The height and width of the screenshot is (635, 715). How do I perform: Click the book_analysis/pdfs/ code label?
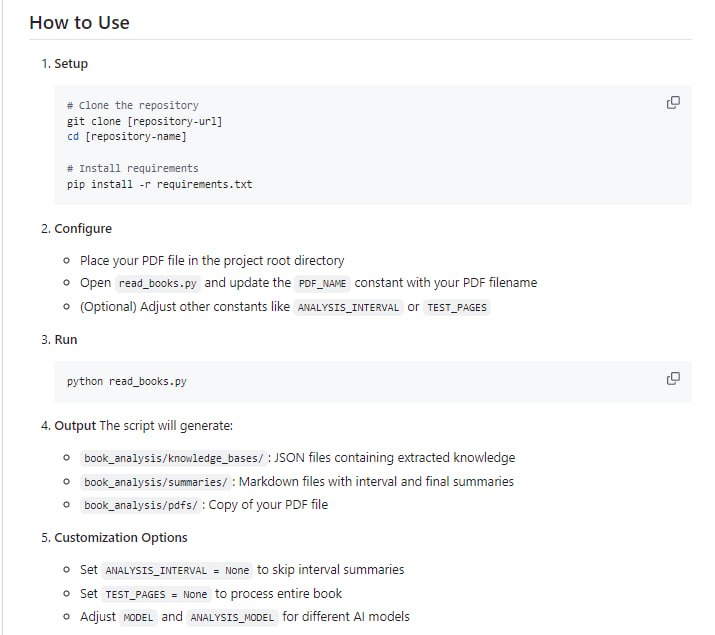coord(143,505)
